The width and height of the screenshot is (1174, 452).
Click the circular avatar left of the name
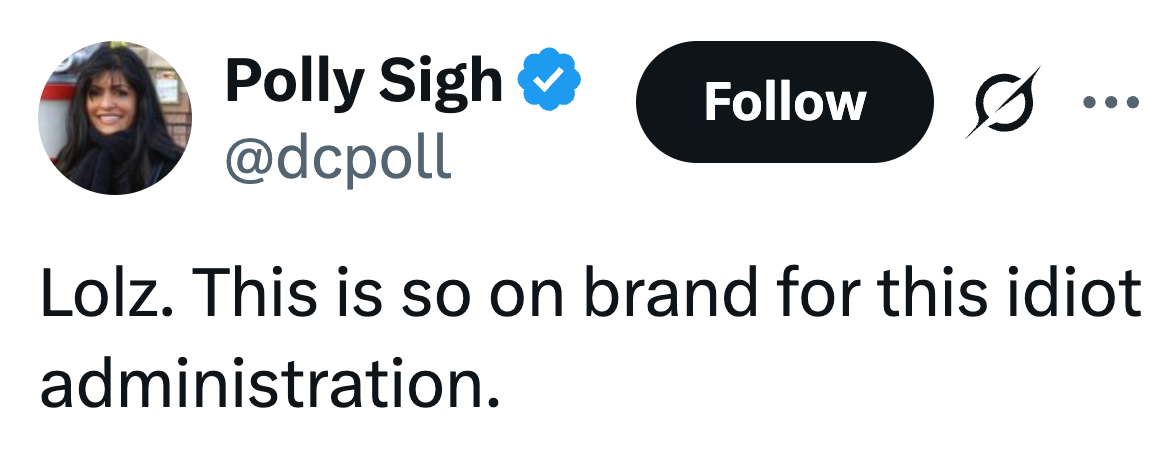pos(115,118)
